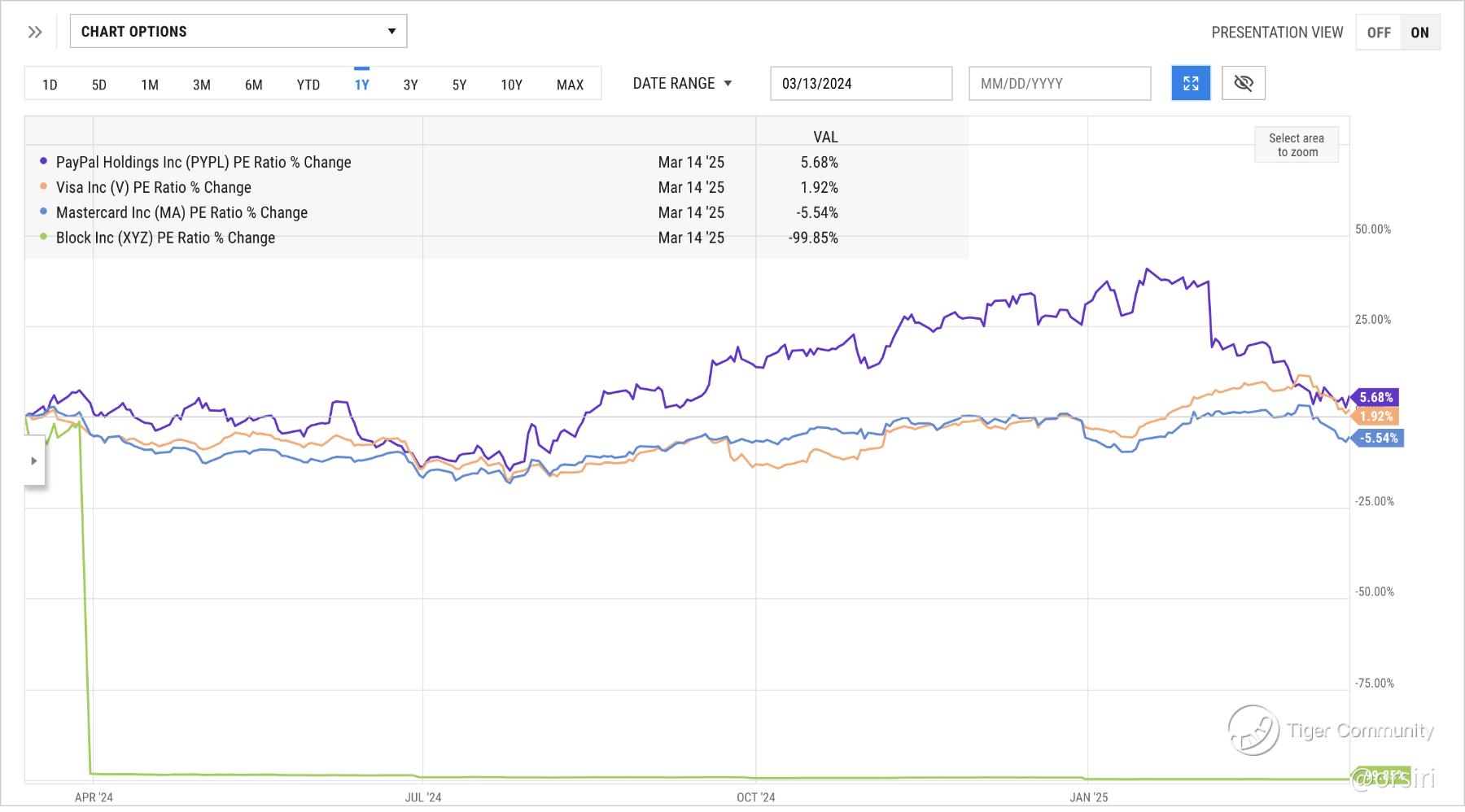Click the 5.68% PayPal end-value tag

click(1375, 397)
